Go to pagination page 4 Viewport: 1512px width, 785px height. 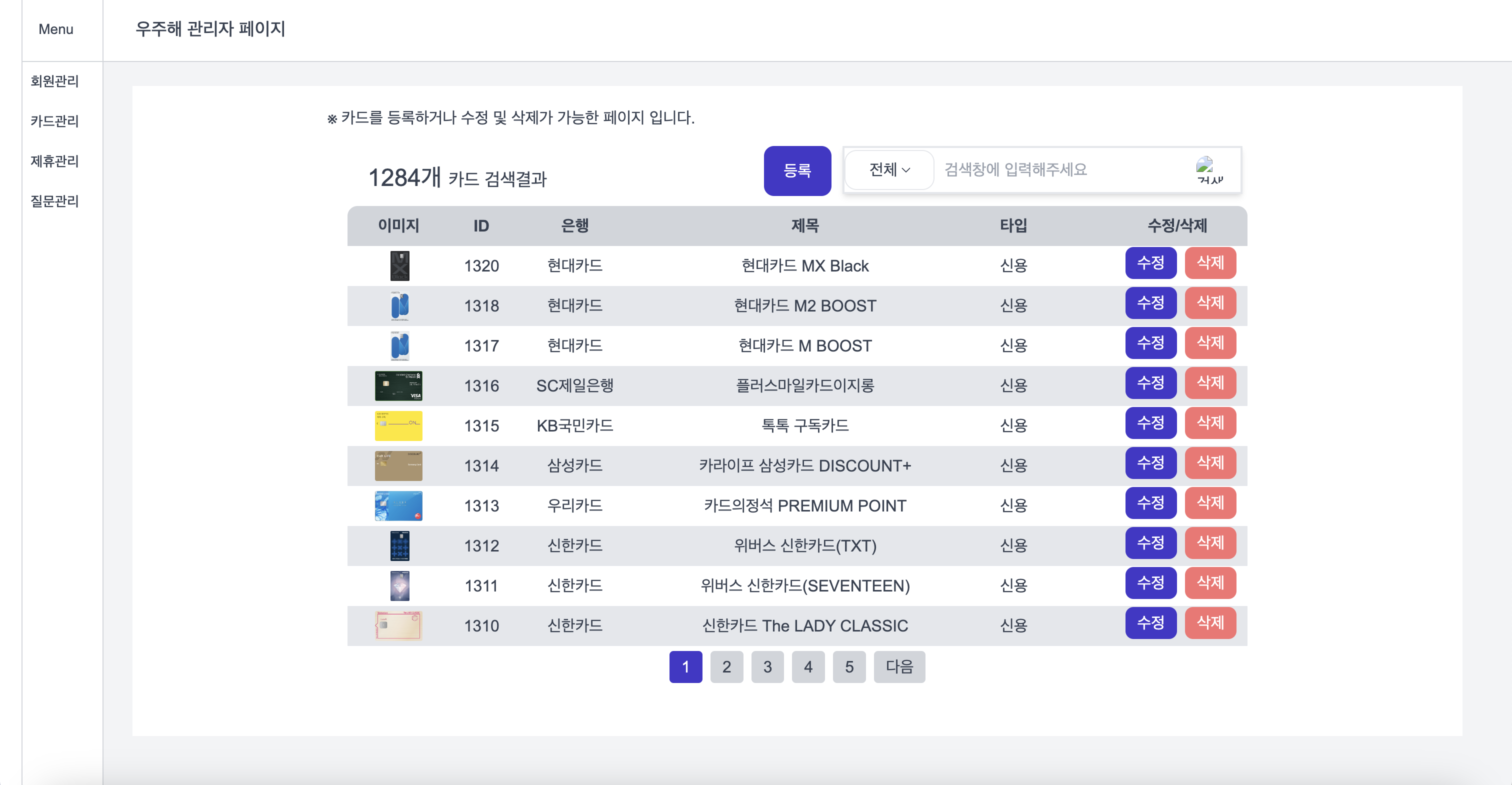click(808, 666)
